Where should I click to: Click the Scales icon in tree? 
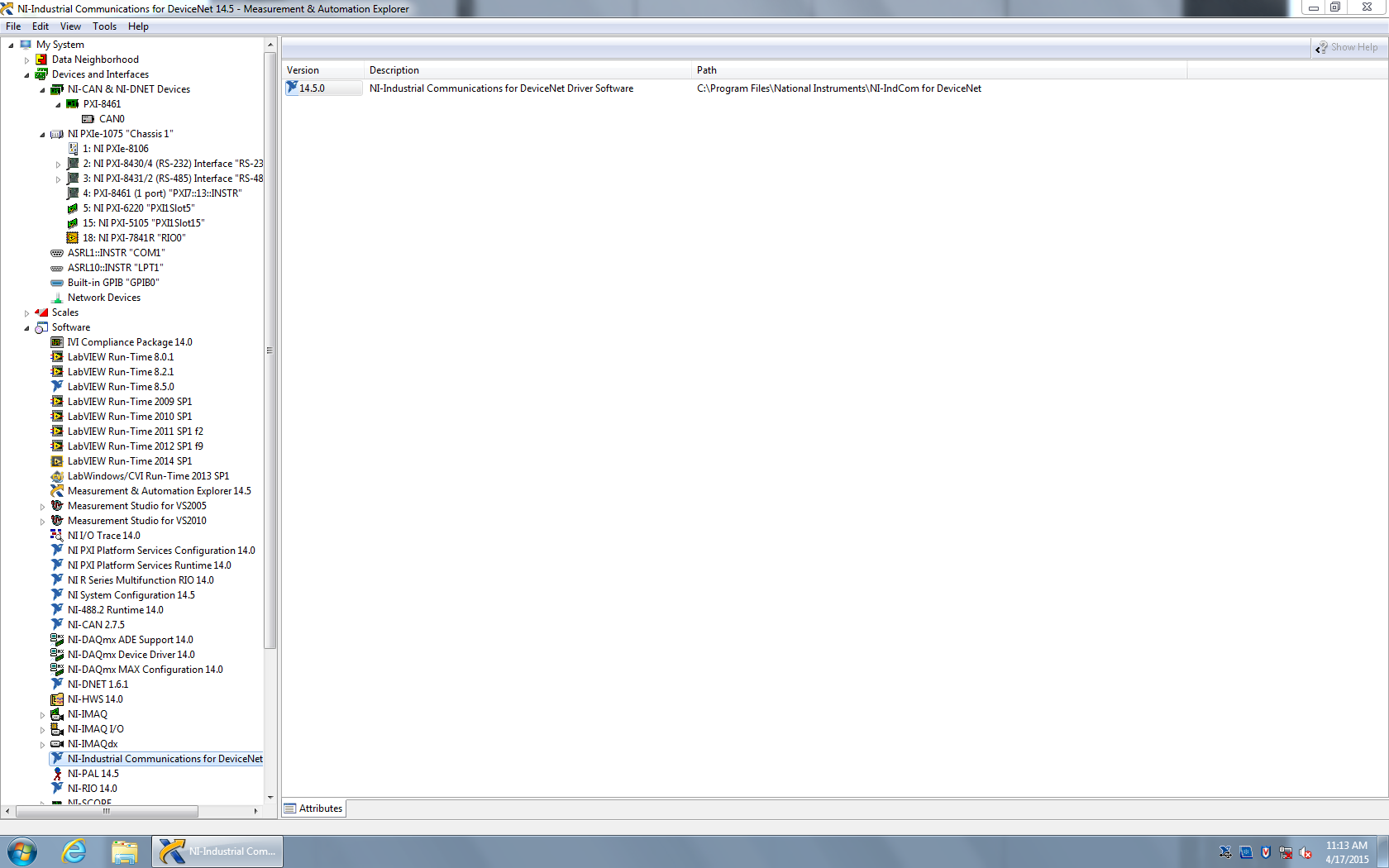point(41,312)
